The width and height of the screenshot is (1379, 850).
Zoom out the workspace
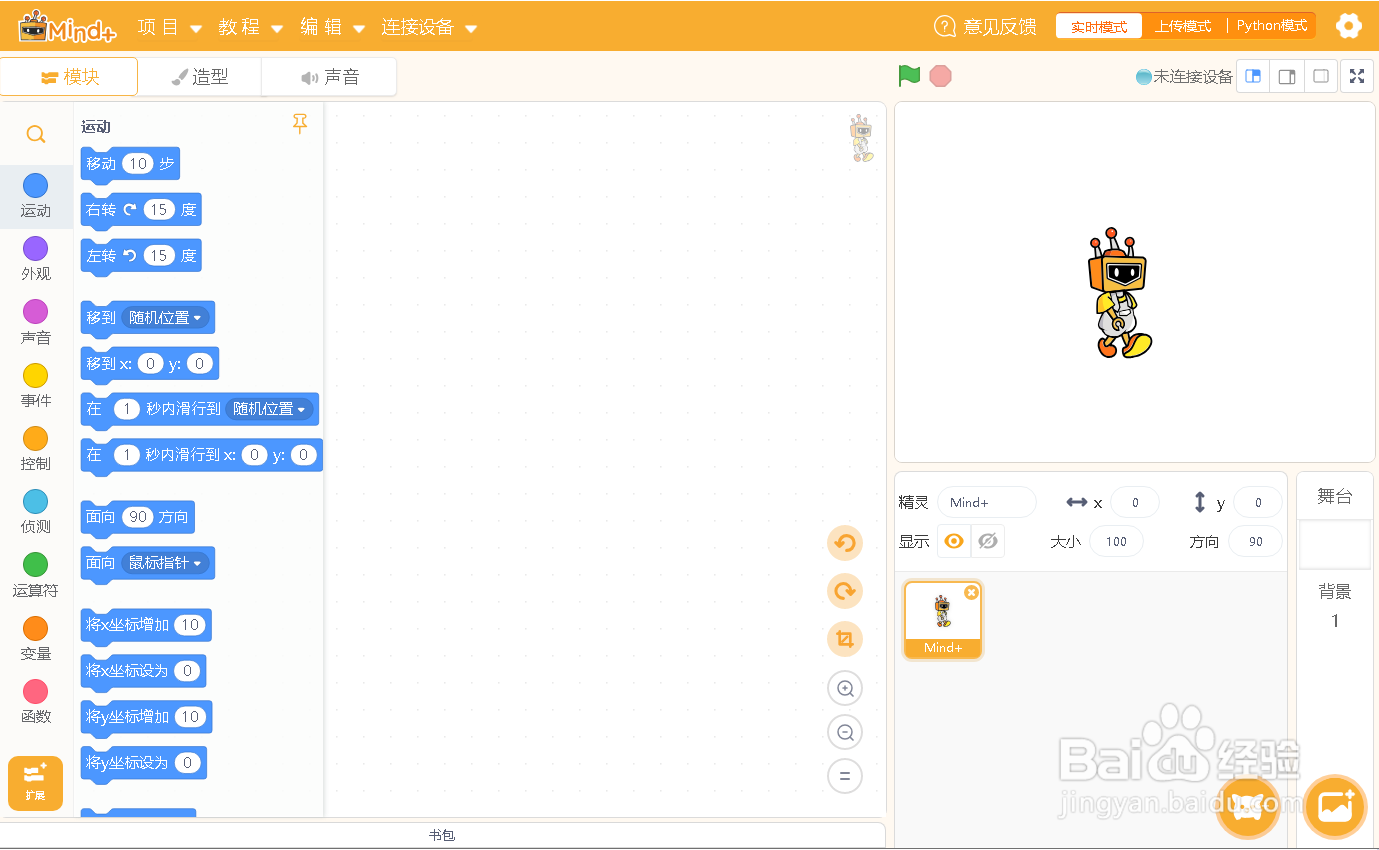(x=845, y=732)
